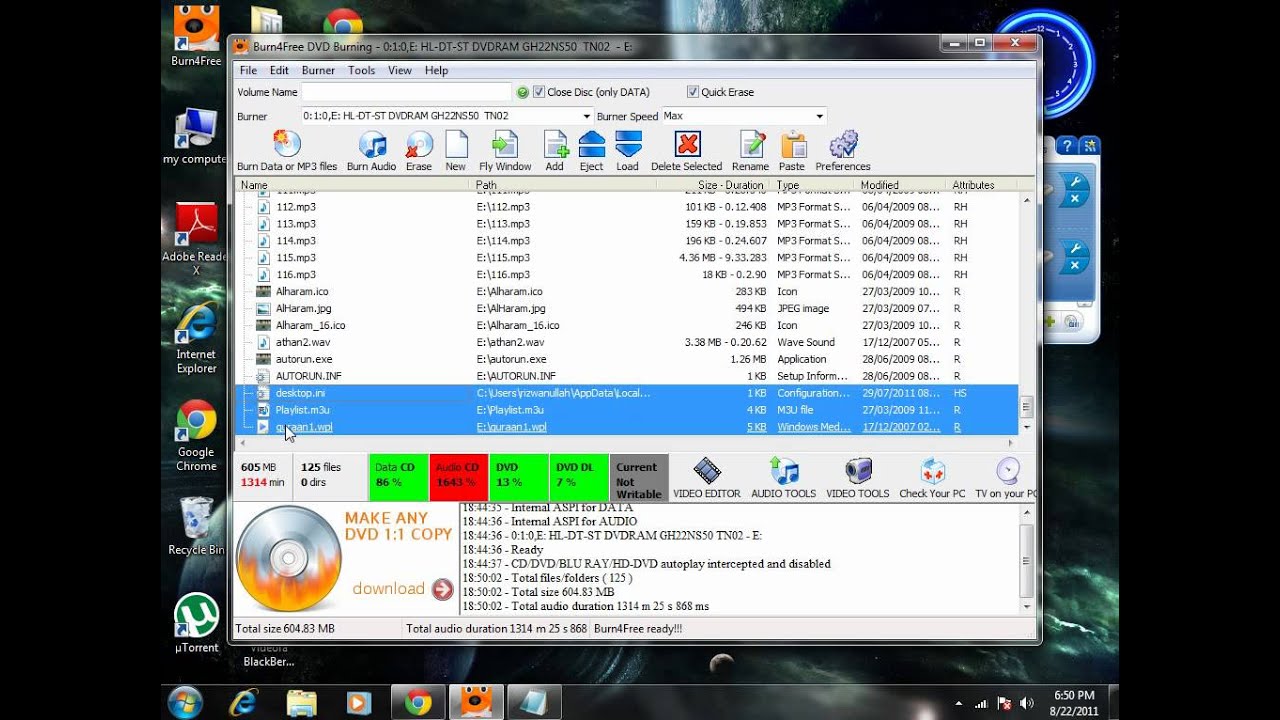This screenshot has width=1280, height=720.
Task: Select the 115.mp3 file row
Action: (627, 258)
